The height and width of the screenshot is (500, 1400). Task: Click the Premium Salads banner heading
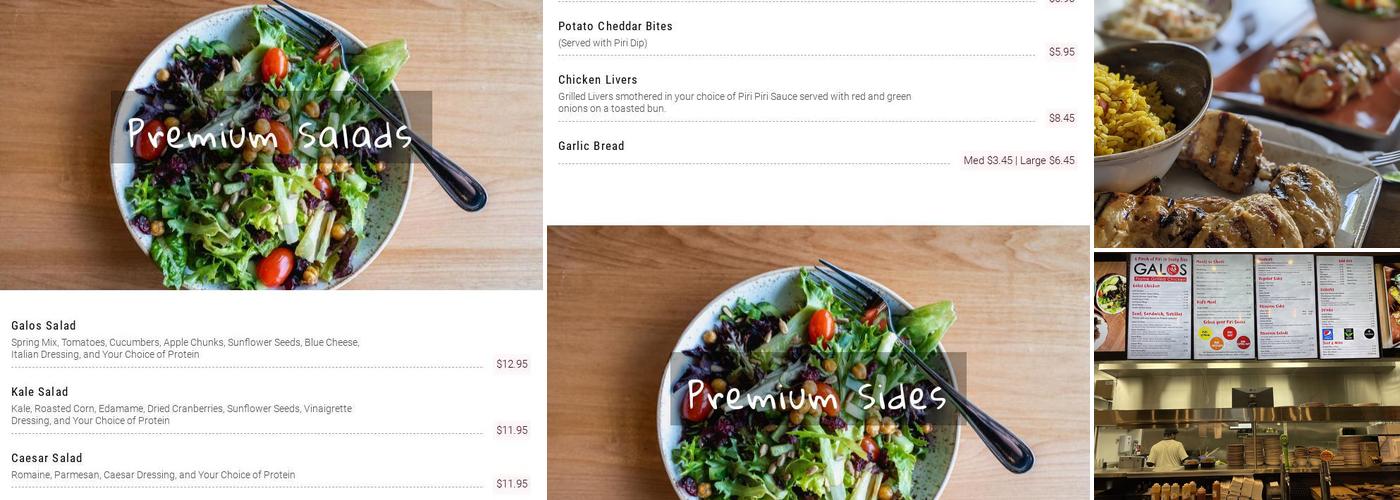(270, 134)
